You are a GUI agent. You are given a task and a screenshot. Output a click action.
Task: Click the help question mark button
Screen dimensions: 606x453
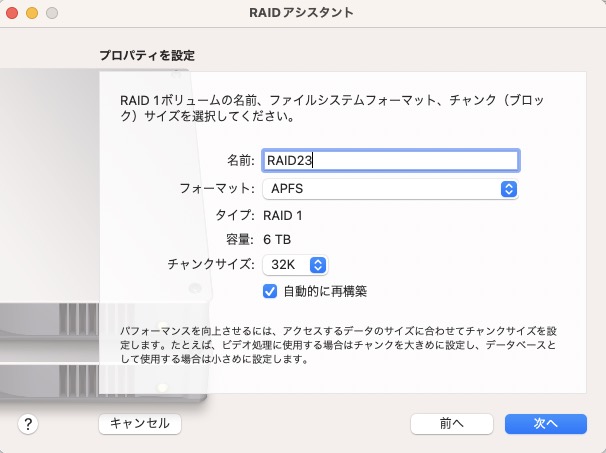29,424
